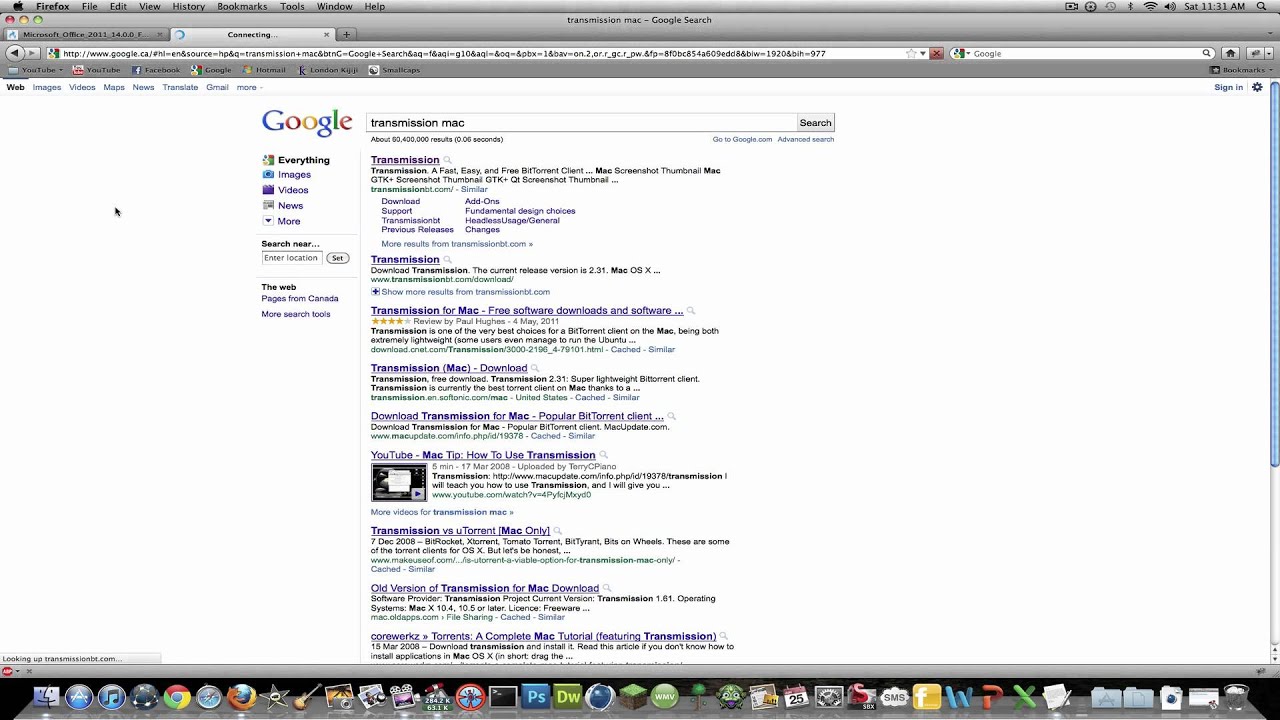
Task: Switch to Microsoft_Office_2011 tab
Action: [x=86, y=34]
